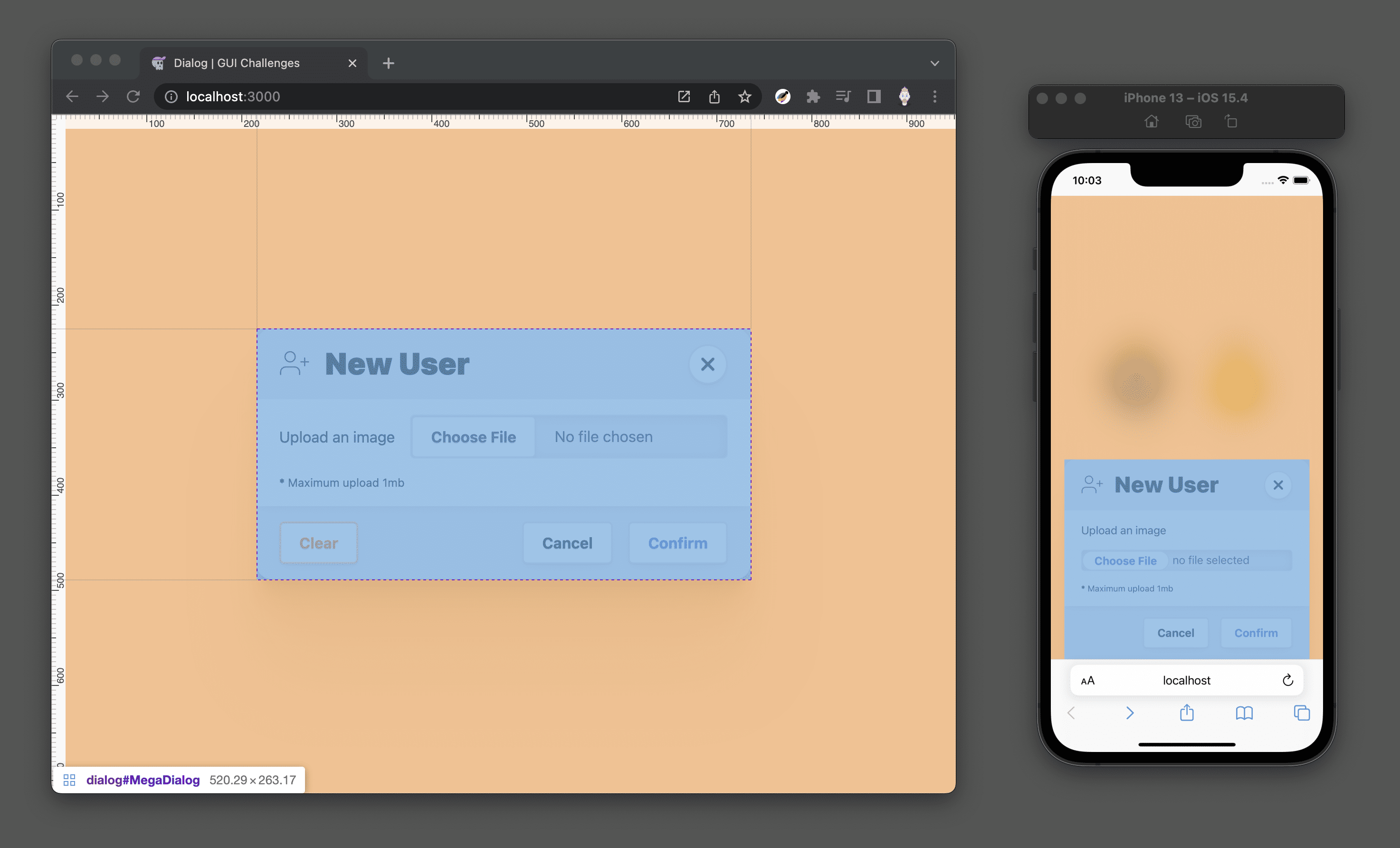Click the extensions puzzle icon in Chrome
The image size is (1400, 848).
pos(812,96)
